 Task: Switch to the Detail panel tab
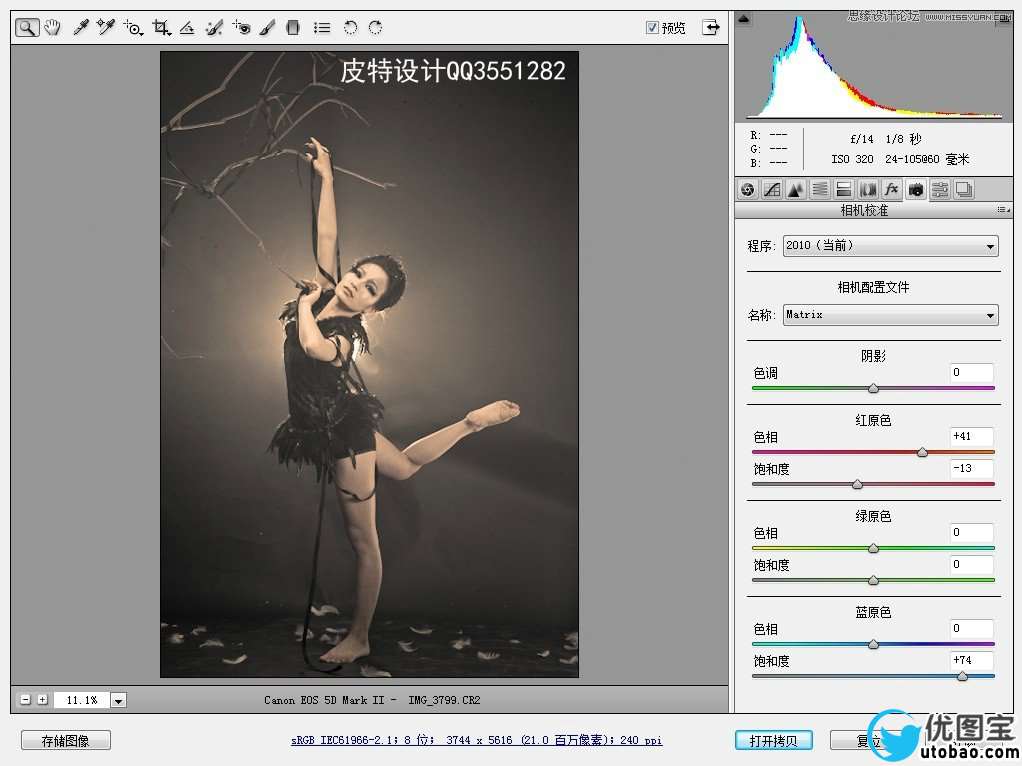pos(796,190)
